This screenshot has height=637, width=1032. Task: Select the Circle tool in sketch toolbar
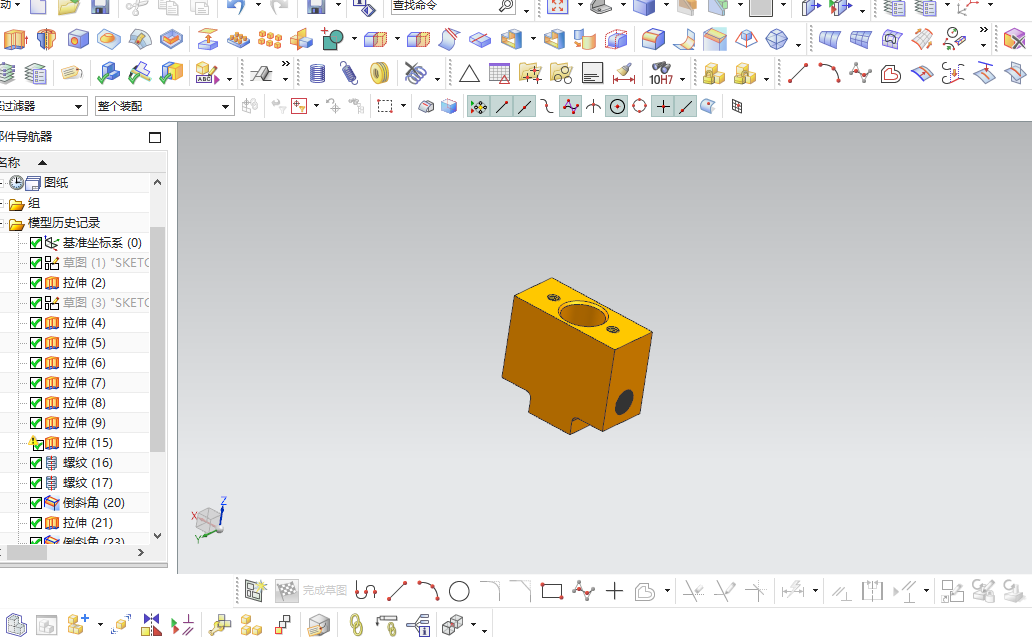(x=459, y=591)
